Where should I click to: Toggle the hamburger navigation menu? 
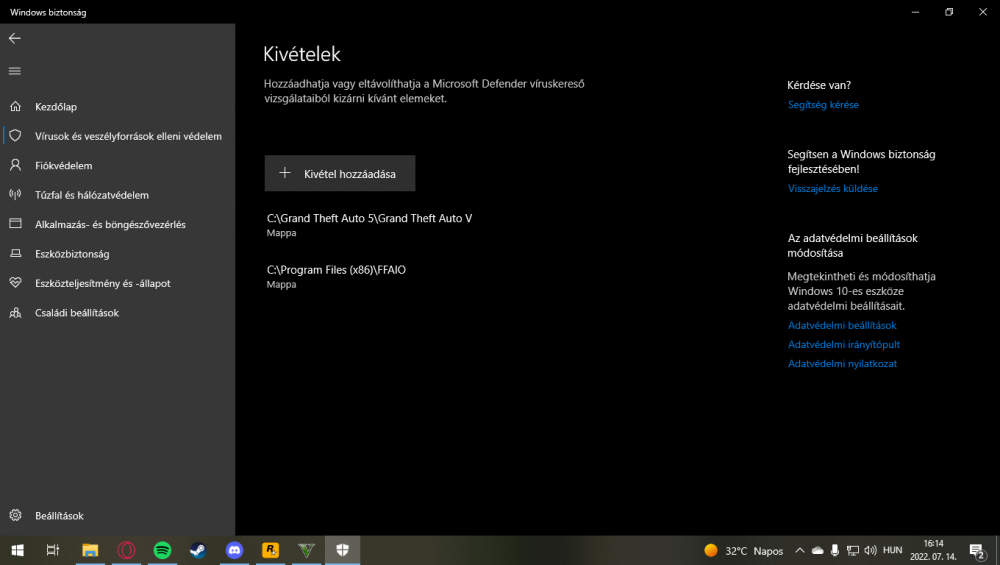[x=15, y=71]
